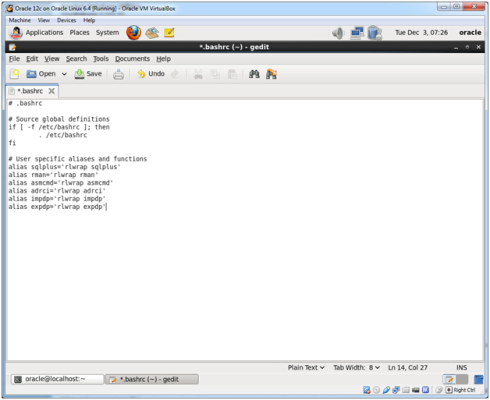The height and width of the screenshot is (400, 490).
Task: Click the New document icon in gedit toolbar
Action: pos(15,74)
